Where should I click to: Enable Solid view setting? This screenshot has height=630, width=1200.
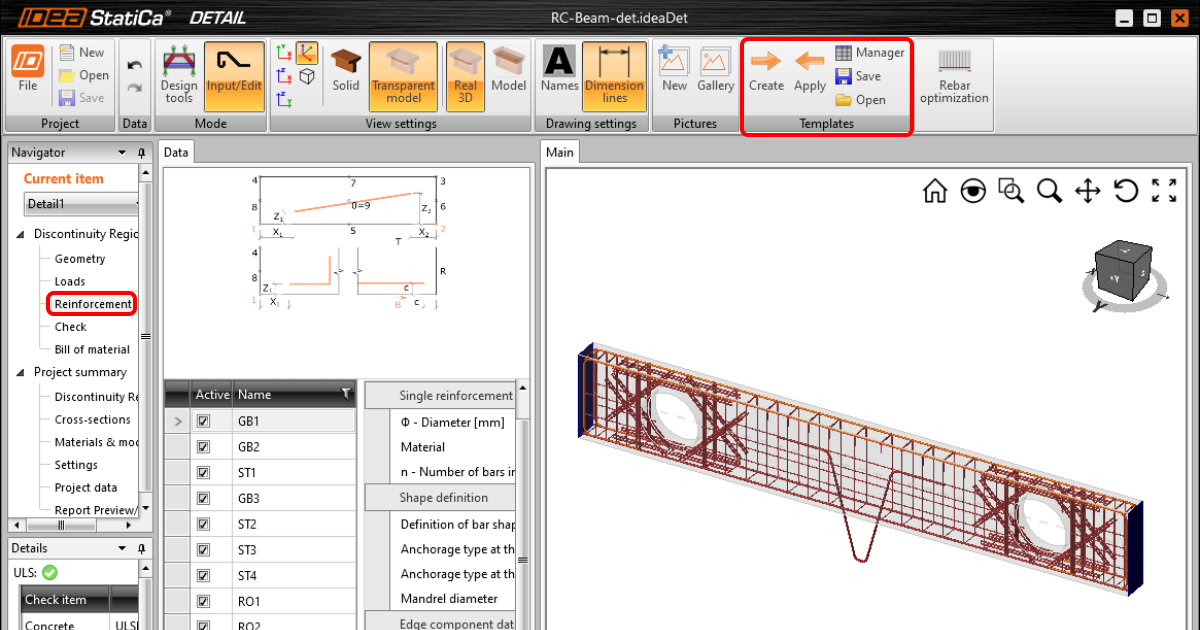click(345, 70)
